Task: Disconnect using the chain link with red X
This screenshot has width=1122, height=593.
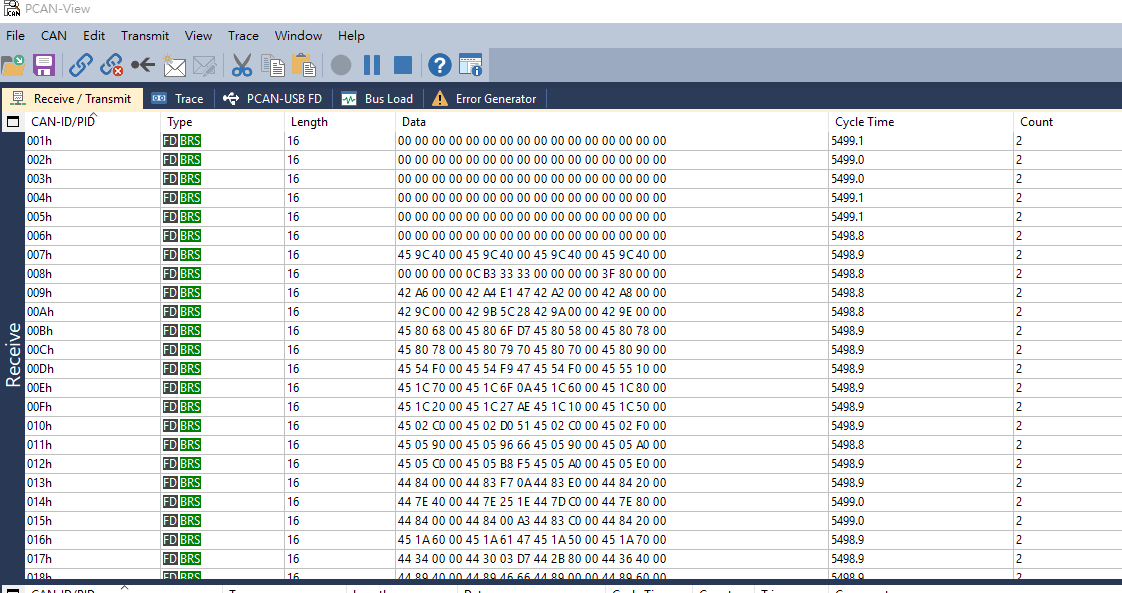Action: tap(111, 65)
